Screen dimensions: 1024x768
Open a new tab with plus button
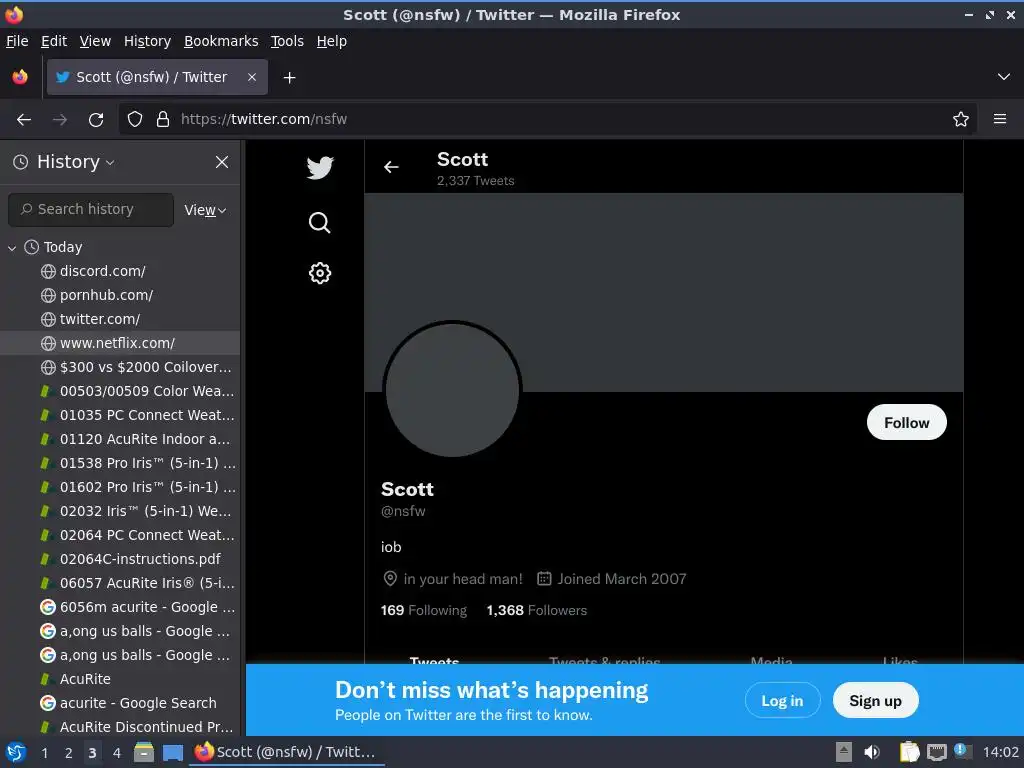tap(289, 78)
